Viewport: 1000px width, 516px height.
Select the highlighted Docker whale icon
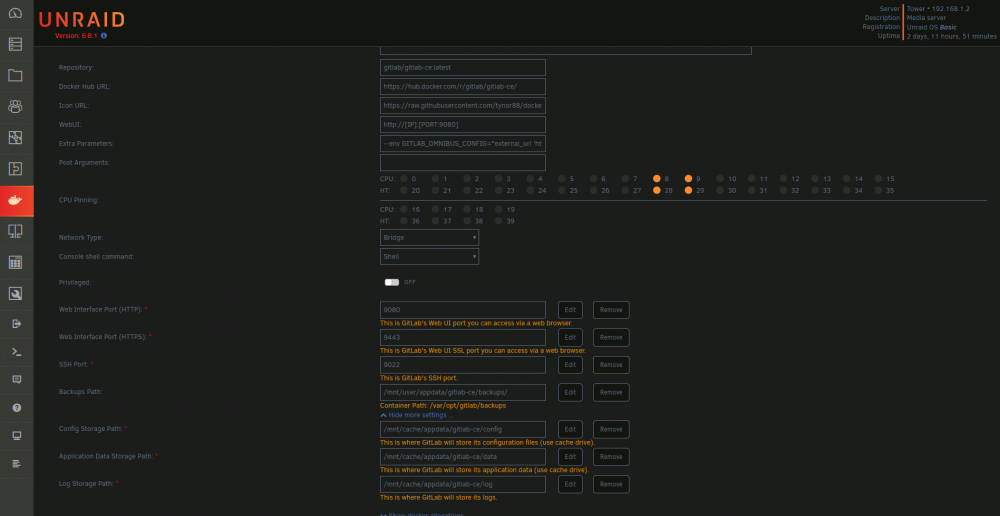pos(16,201)
